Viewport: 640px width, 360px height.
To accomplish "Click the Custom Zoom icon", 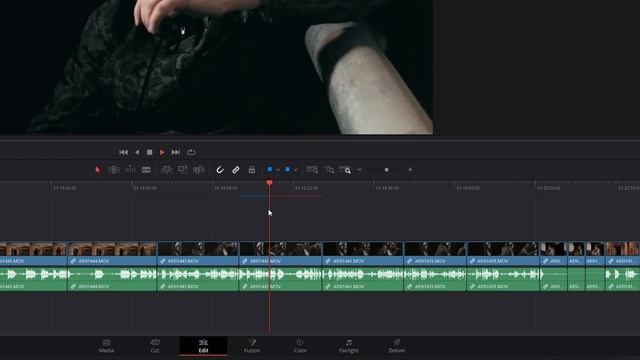I will click(x=345, y=170).
